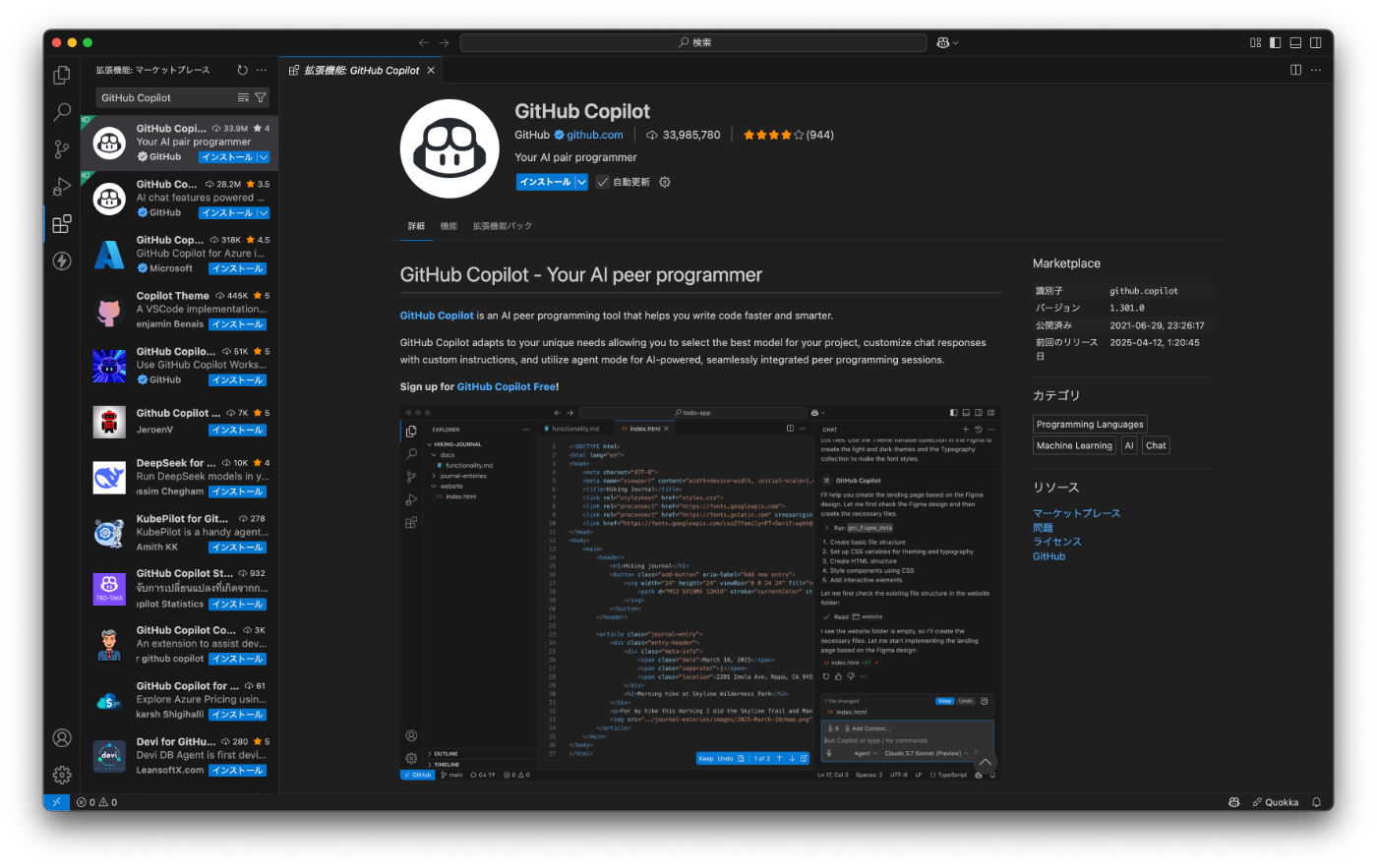Click the blue GitHub Copilot intro link
1377x868 pixels.
click(437, 316)
